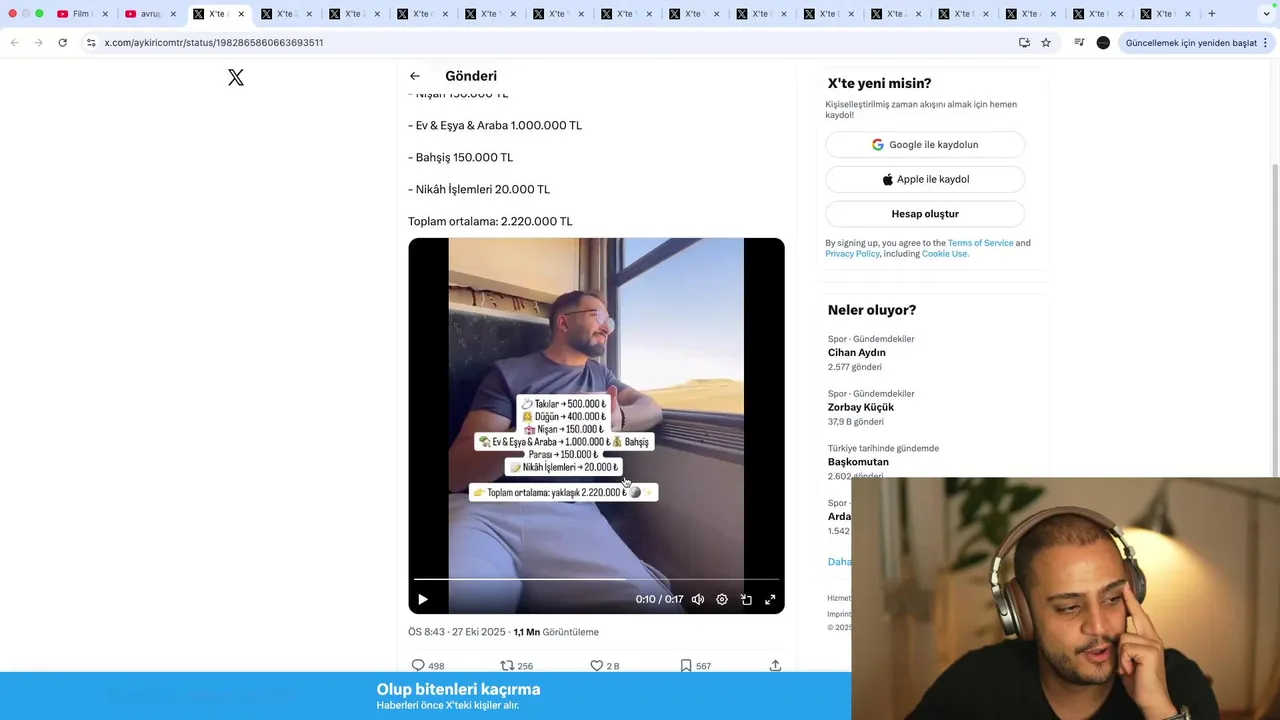Open the Privacy Policy link

852,254
